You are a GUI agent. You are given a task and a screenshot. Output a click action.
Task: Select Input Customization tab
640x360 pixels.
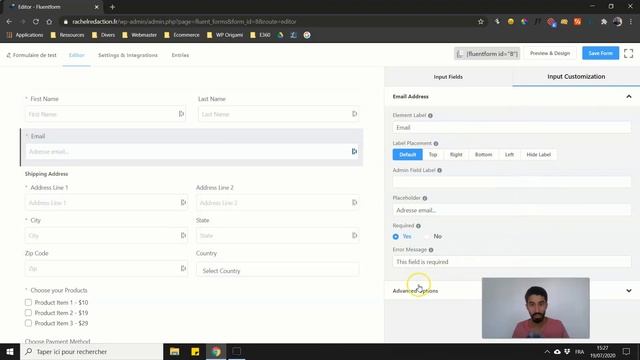pyautogui.click(x=576, y=77)
